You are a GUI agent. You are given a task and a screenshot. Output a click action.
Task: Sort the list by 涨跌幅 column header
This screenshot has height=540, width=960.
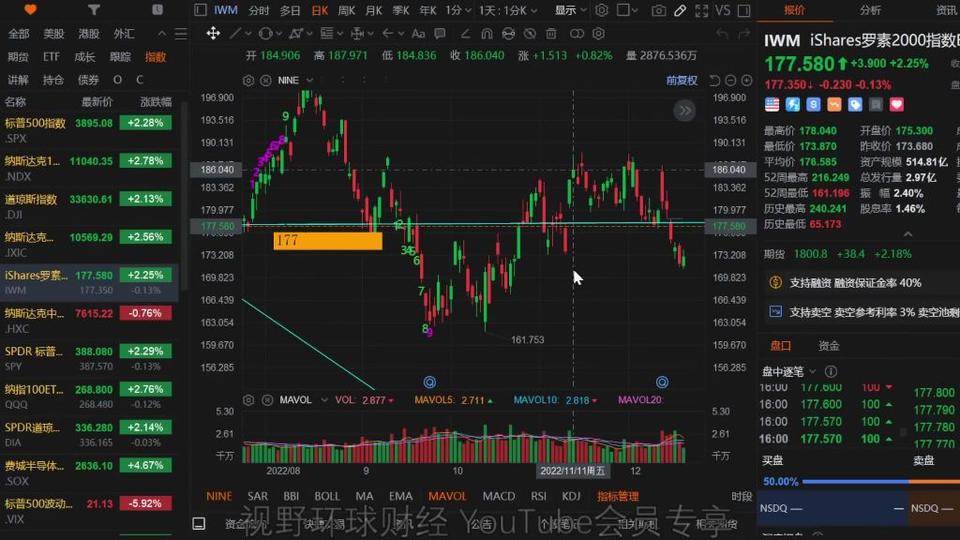point(156,102)
